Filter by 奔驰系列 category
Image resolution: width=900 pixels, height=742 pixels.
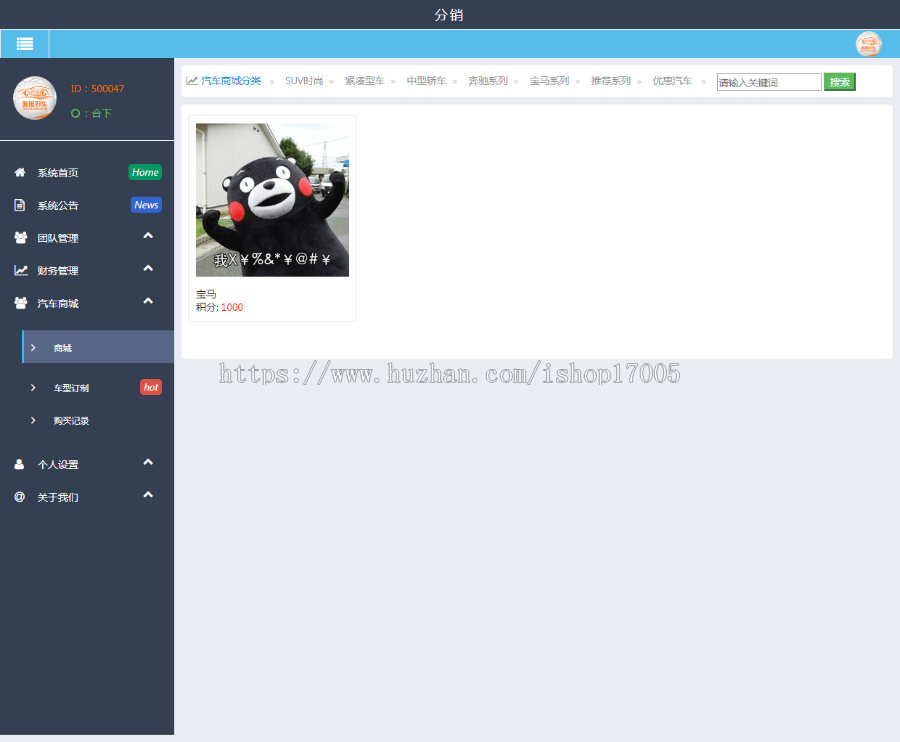(488, 81)
